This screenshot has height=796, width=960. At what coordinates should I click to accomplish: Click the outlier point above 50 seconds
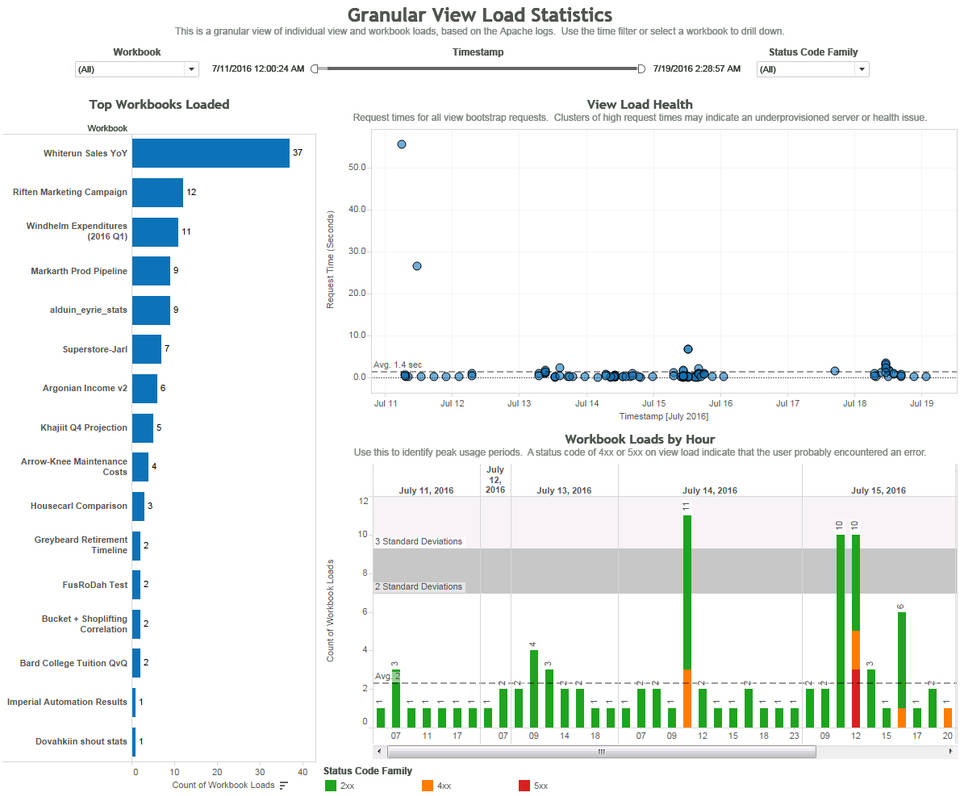(x=401, y=144)
